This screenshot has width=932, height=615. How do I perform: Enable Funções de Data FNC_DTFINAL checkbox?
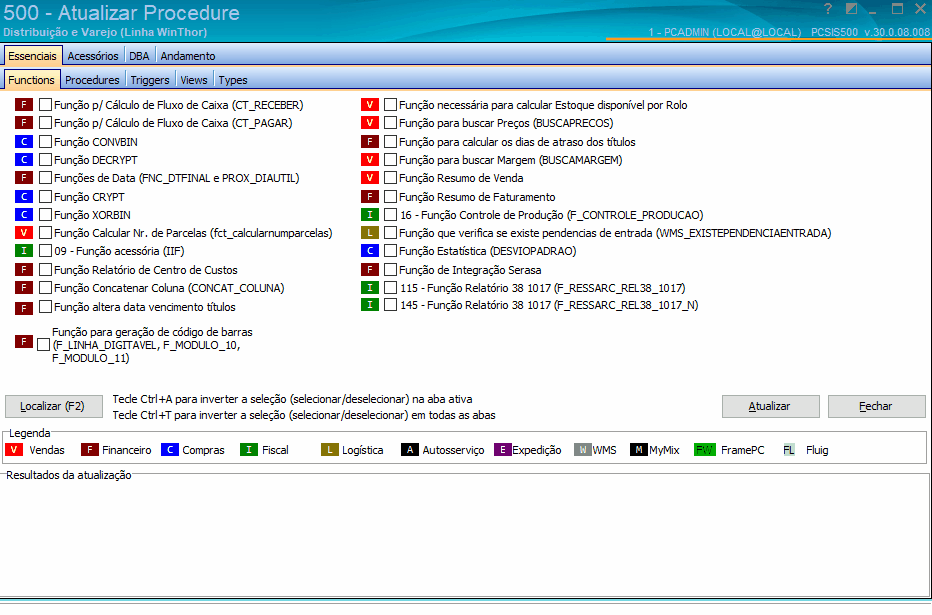(x=45, y=177)
